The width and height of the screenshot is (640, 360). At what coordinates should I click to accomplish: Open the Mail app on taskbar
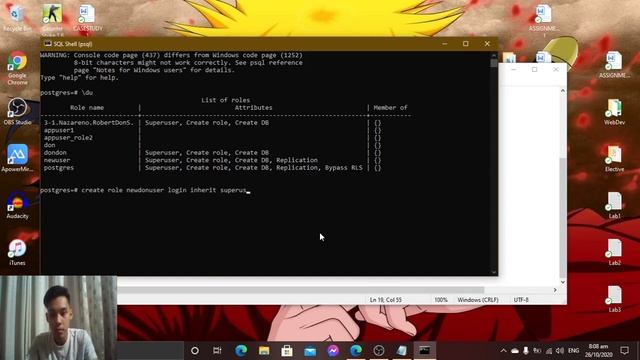coord(310,351)
